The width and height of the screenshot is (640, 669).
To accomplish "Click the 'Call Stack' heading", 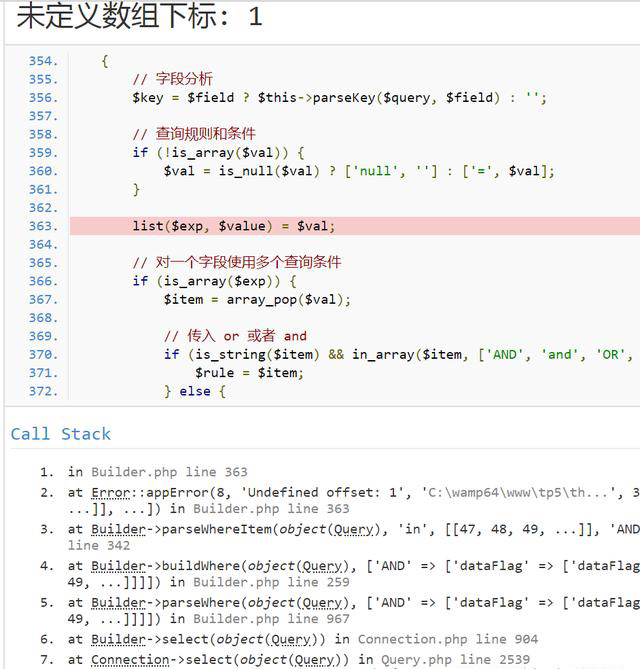I will pos(61,434).
